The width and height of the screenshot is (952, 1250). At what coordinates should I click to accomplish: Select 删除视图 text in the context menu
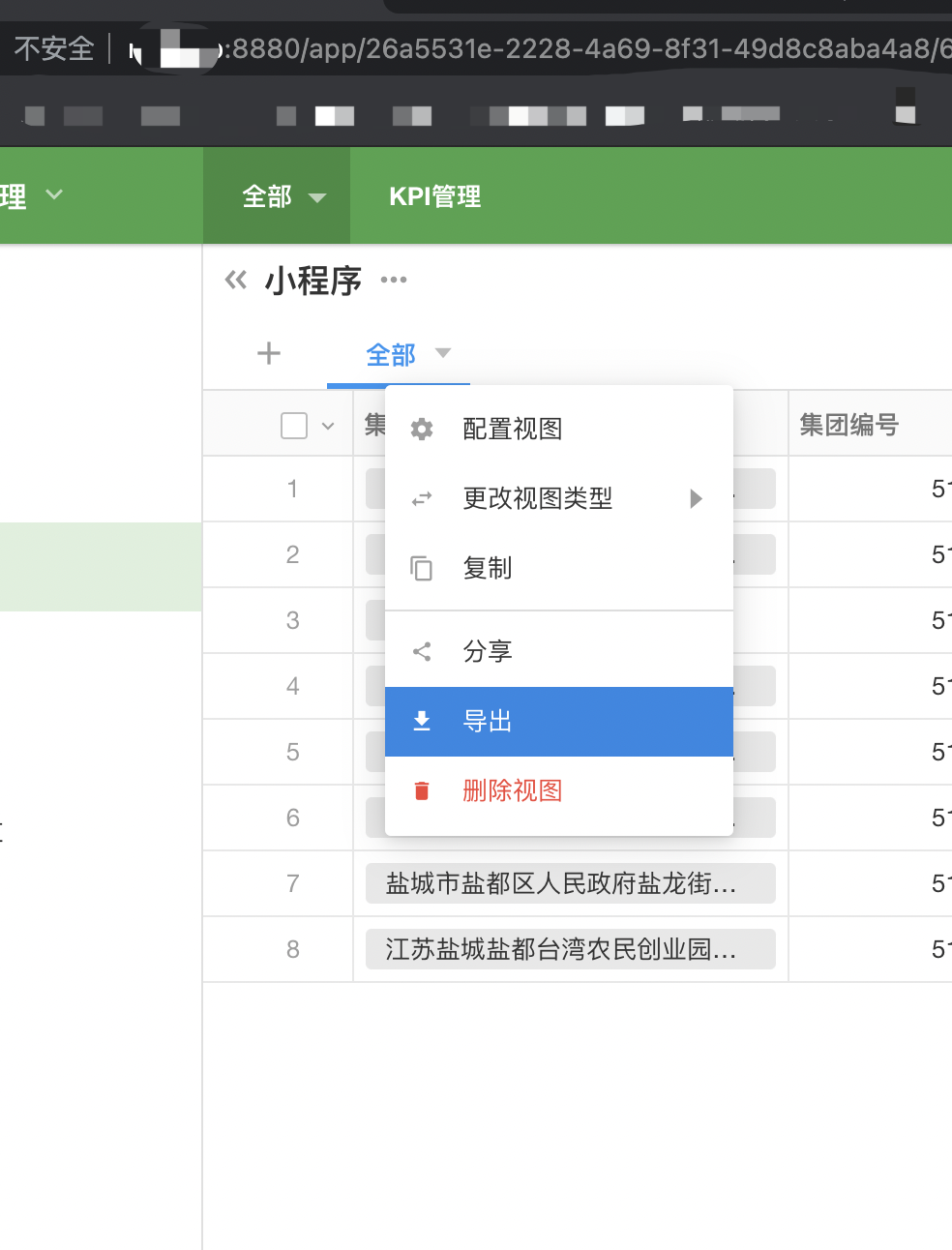pos(513,791)
